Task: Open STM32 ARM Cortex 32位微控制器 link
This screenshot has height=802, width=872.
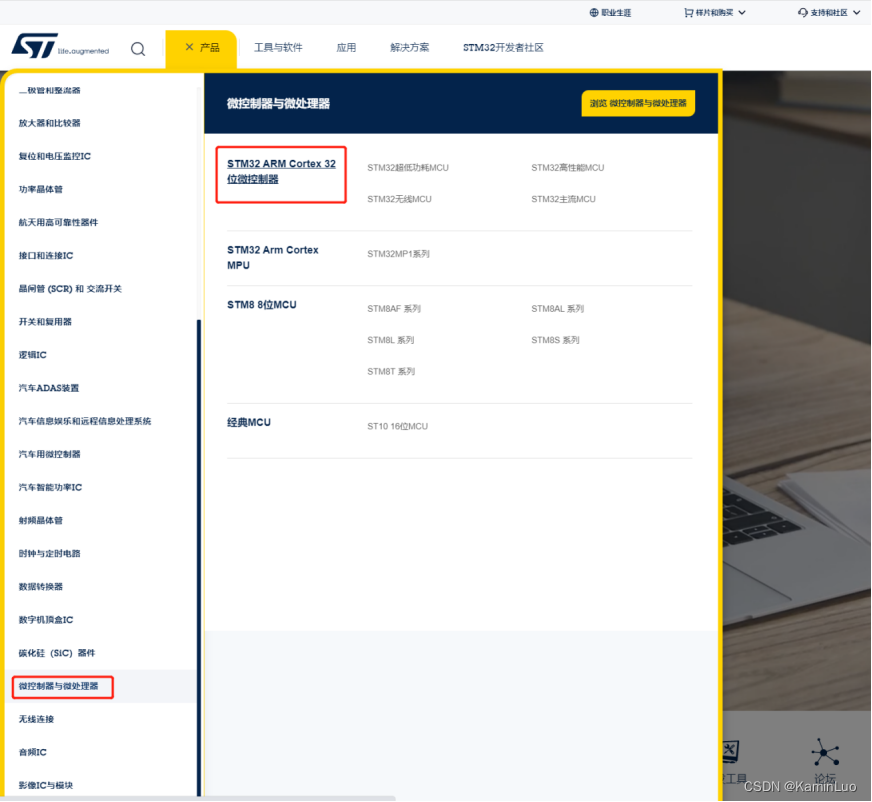Action: 281,171
